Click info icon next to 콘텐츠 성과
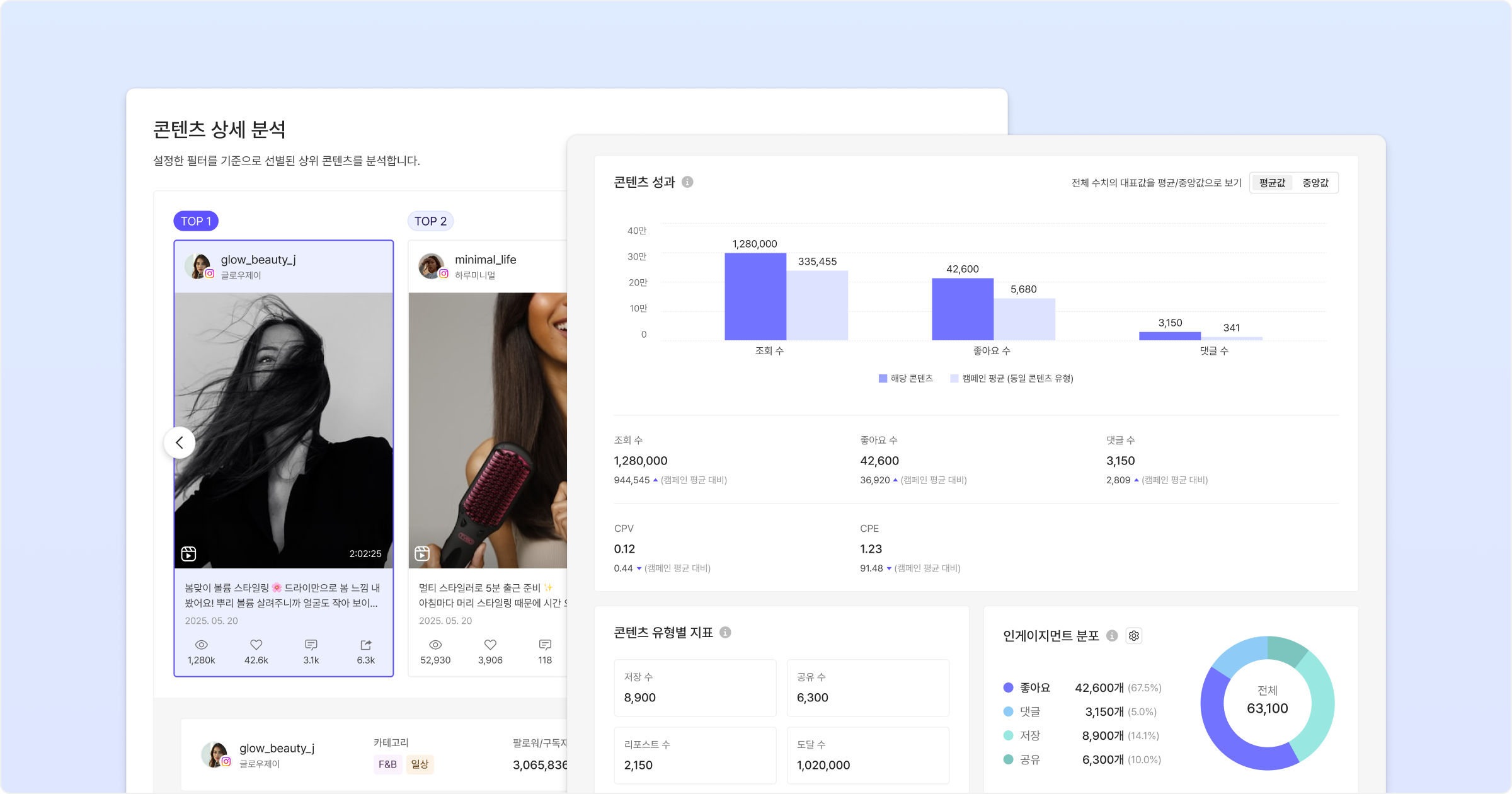Viewport: 1512px width, 794px height. pos(687,182)
